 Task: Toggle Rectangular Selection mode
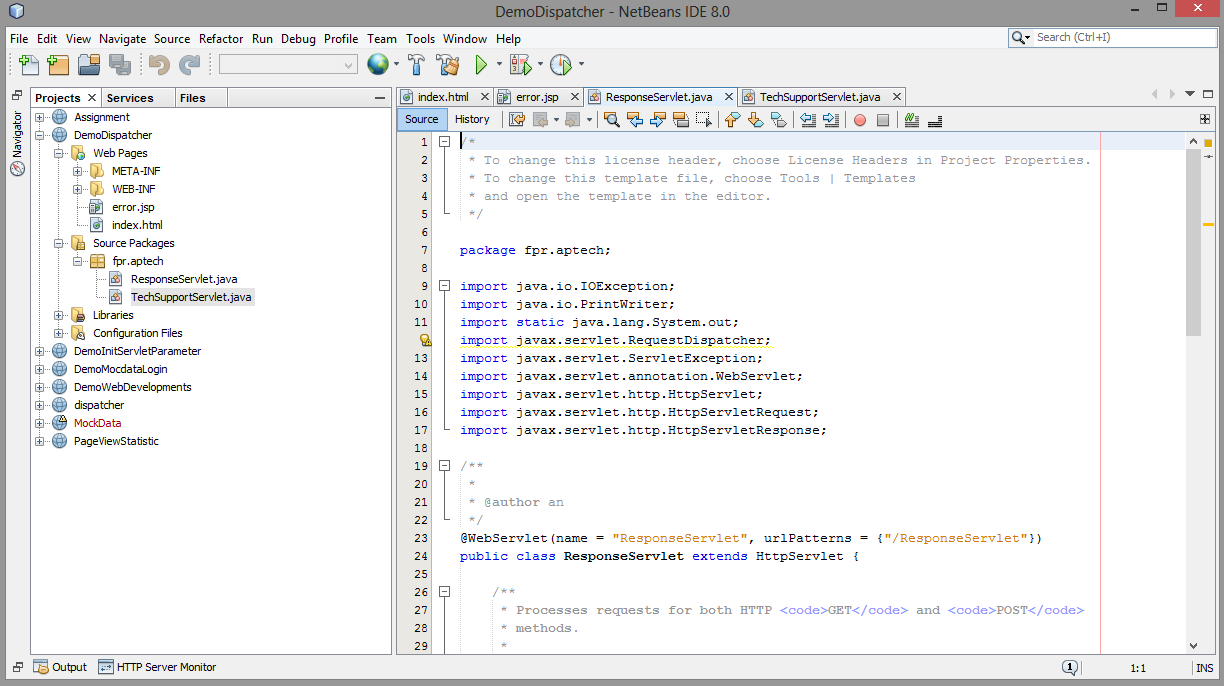(x=703, y=120)
